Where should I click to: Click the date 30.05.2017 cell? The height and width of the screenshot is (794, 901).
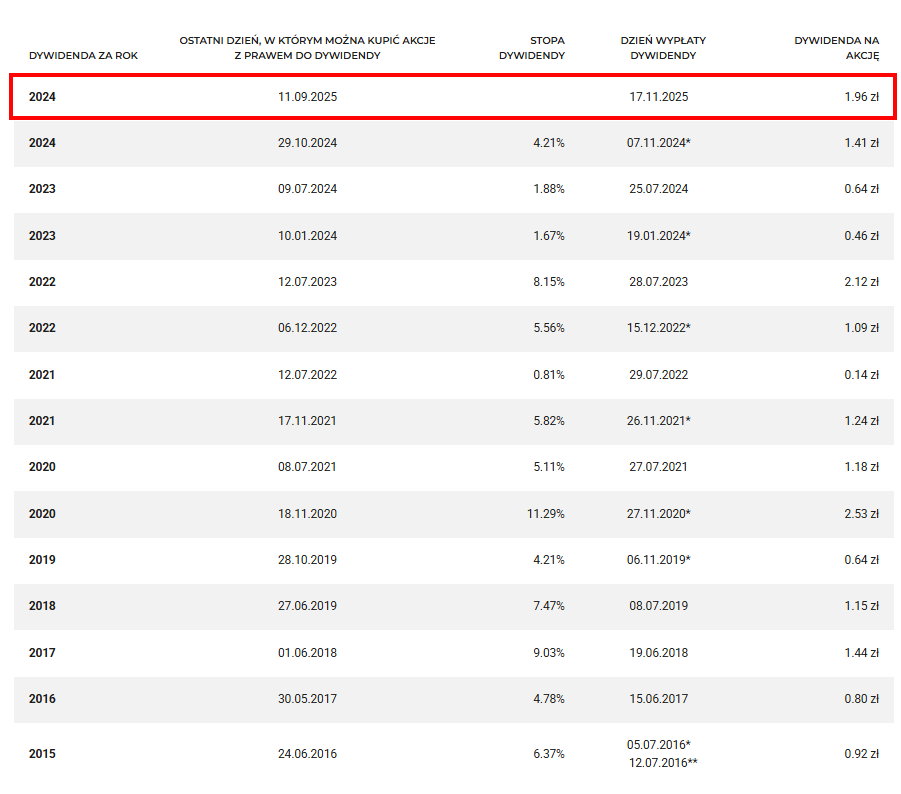coord(307,699)
